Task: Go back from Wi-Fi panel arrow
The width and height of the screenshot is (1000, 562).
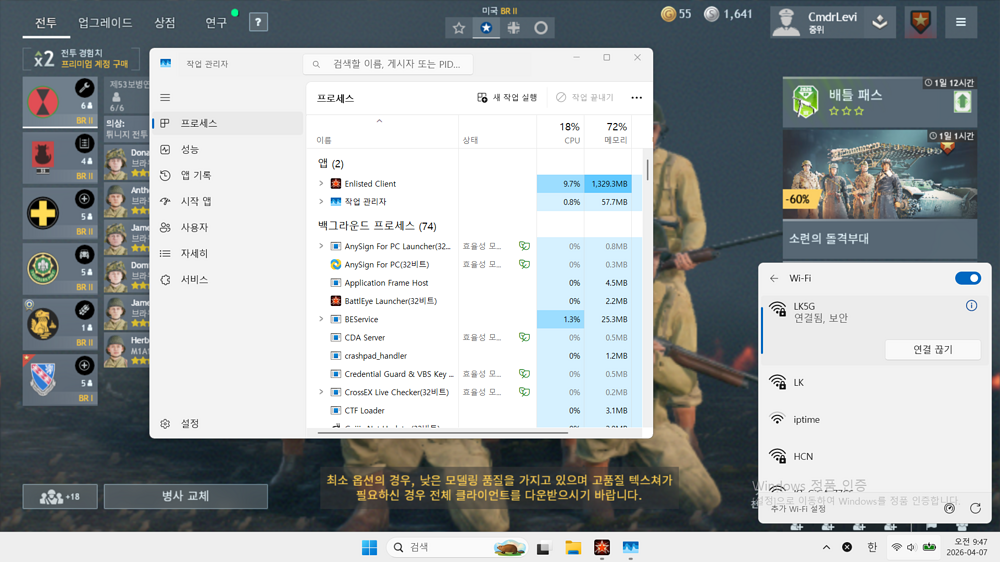Action: point(774,278)
